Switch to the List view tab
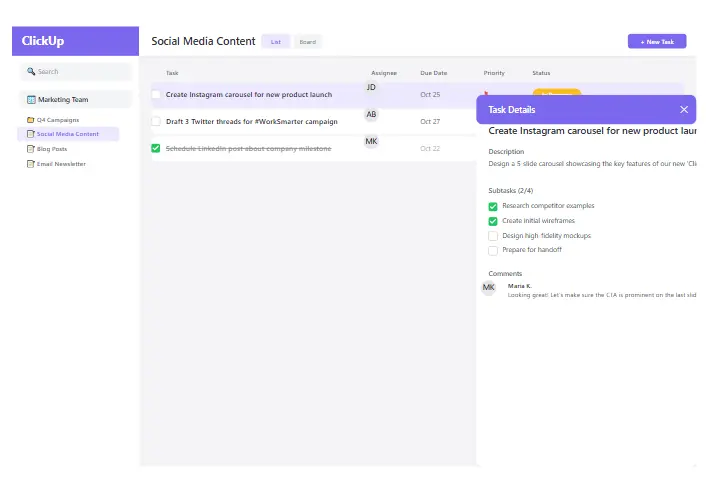 point(276,42)
